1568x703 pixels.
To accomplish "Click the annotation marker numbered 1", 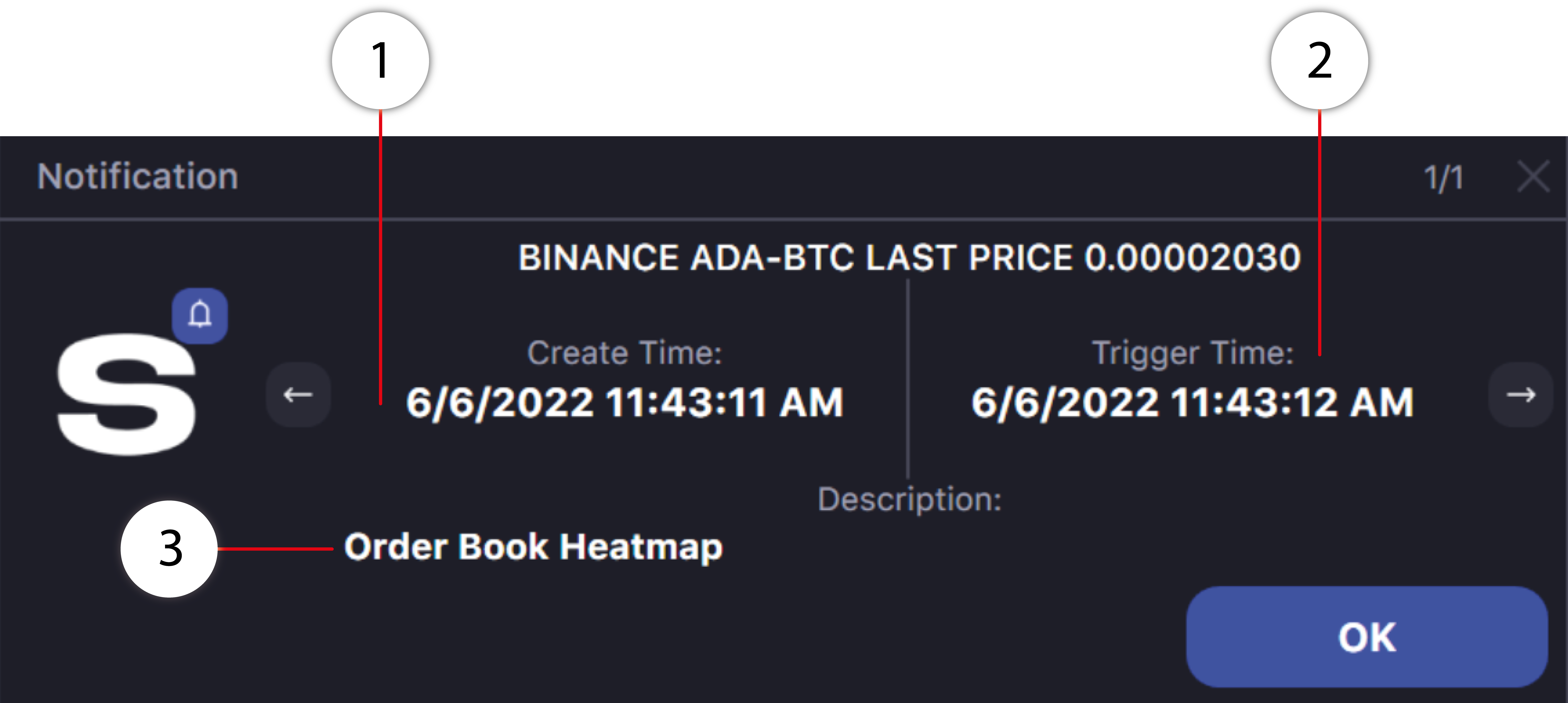I will (380, 61).
